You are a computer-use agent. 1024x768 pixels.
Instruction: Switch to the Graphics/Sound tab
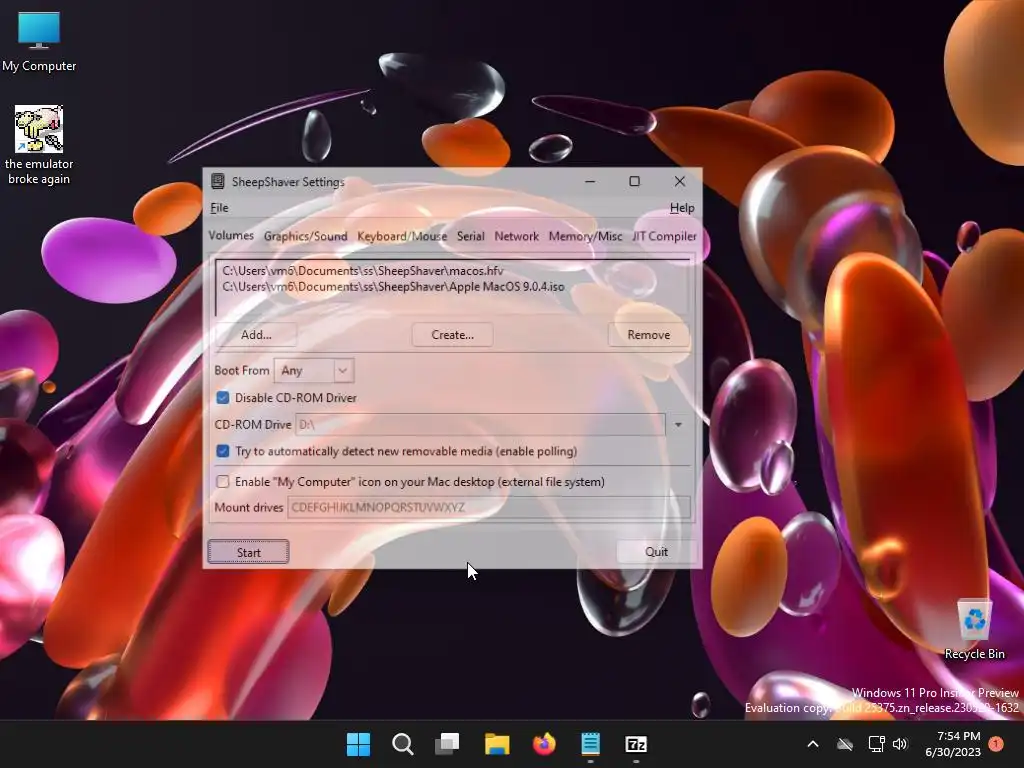point(306,236)
